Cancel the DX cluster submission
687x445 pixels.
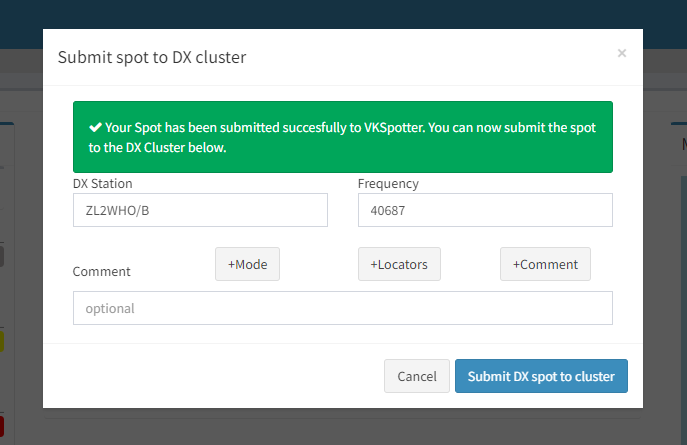416,376
